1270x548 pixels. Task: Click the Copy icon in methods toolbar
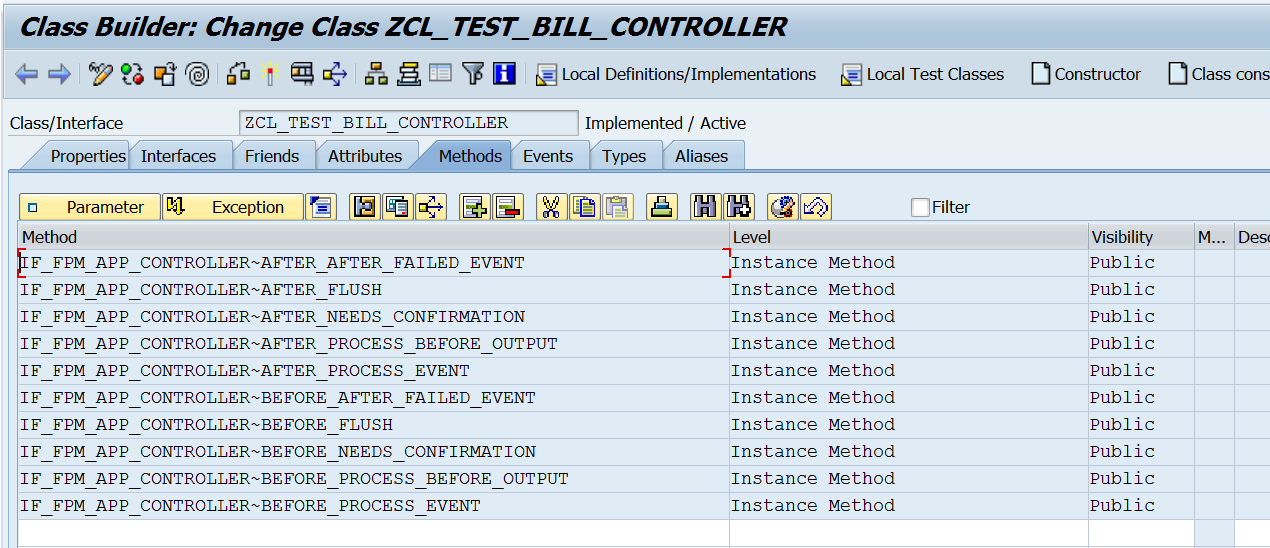(x=585, y=207)
